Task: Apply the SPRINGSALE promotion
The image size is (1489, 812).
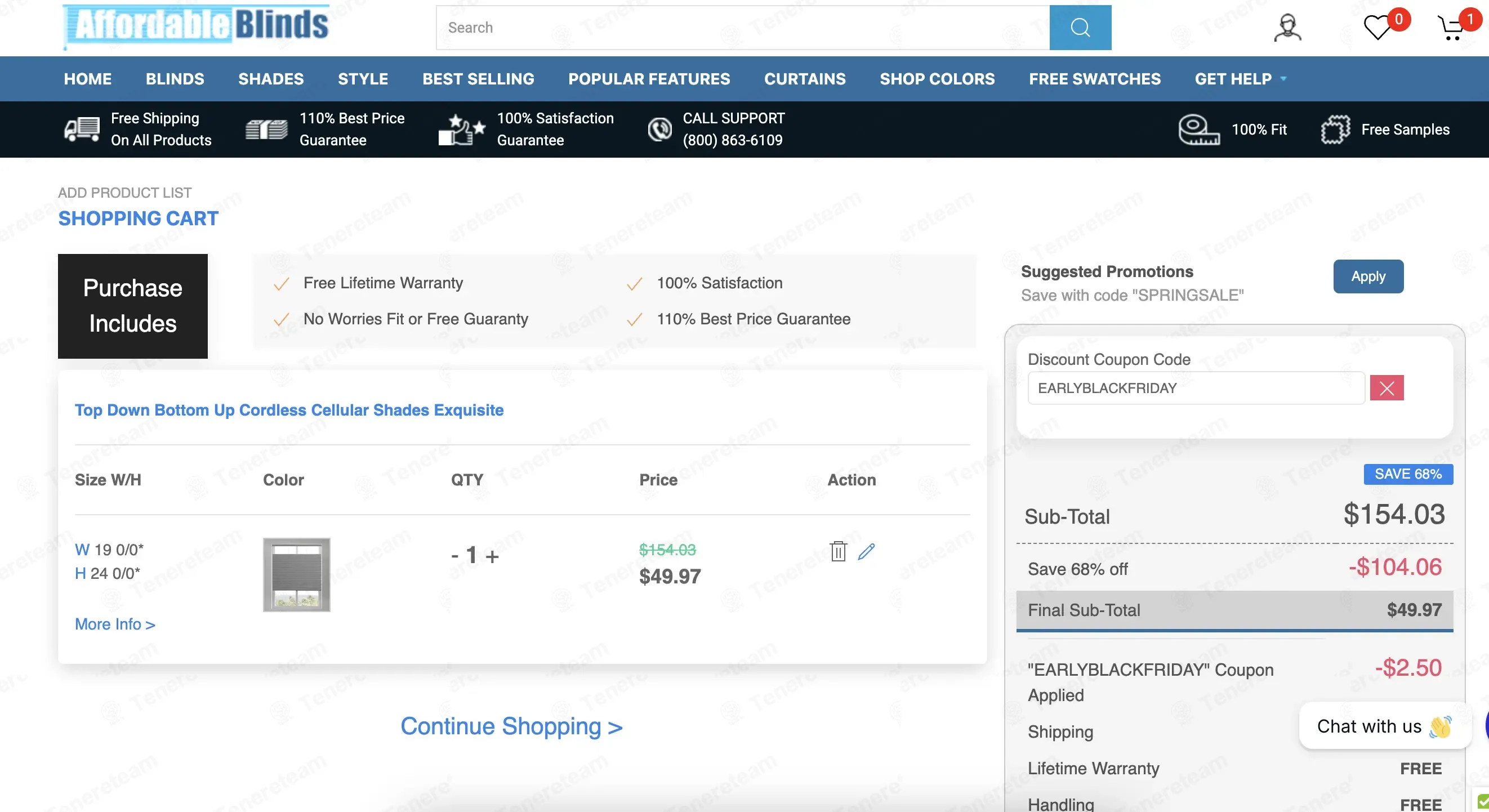Action: pyautogui.click(x=1368, y=276)
